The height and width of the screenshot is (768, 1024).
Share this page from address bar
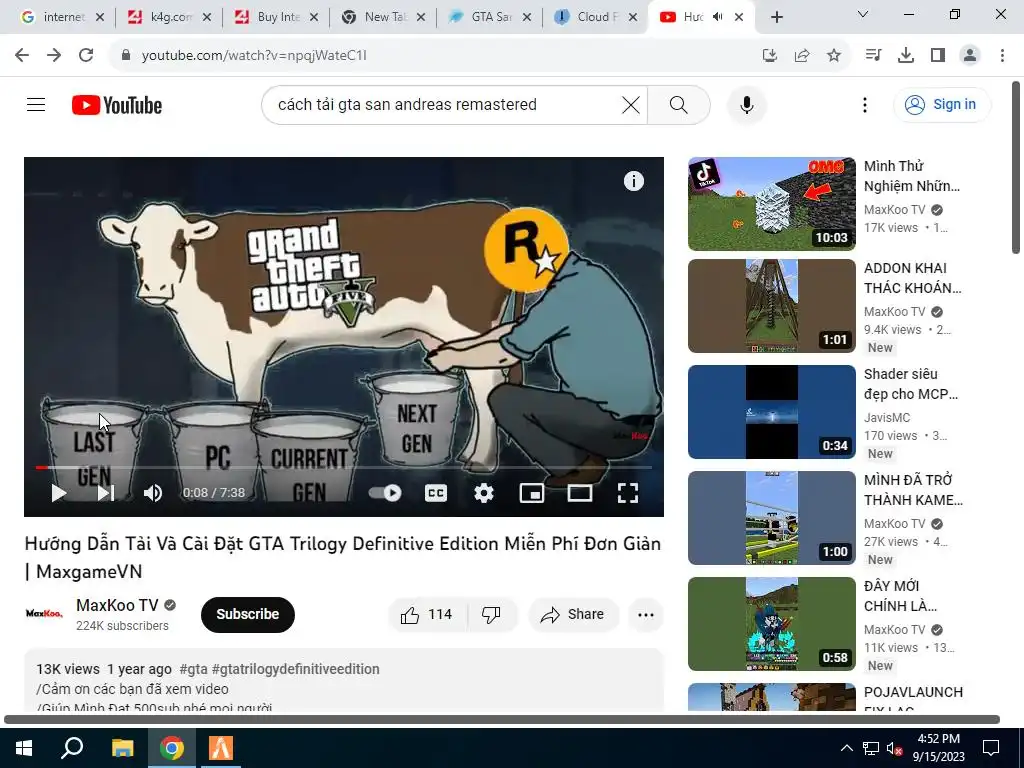pyautogui.click(x=802, y=56)
